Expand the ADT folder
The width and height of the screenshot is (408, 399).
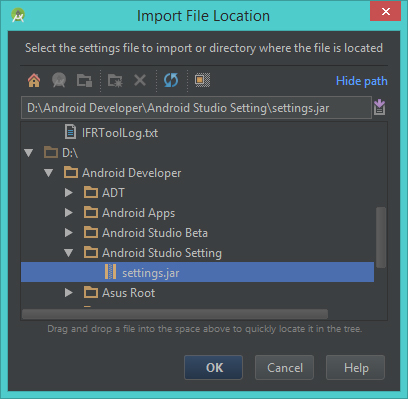tap(69, 193)
